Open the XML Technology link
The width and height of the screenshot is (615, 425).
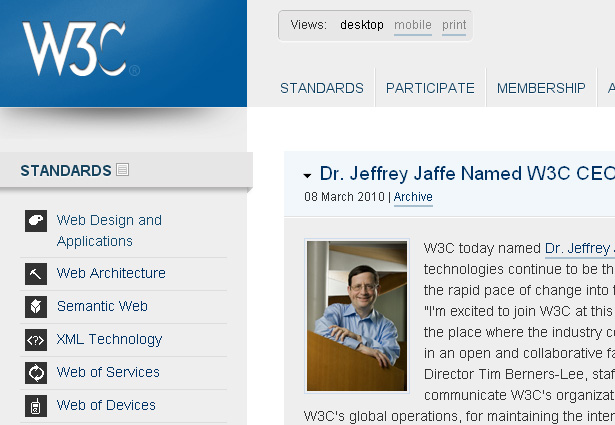109,339
